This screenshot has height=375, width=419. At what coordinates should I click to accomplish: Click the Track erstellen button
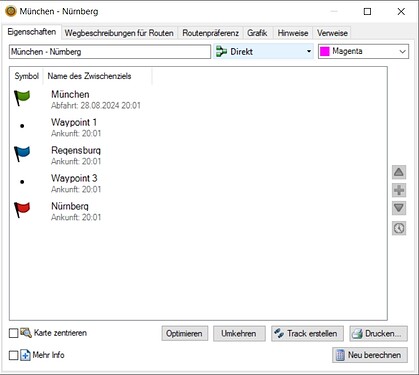click(307, 333)
